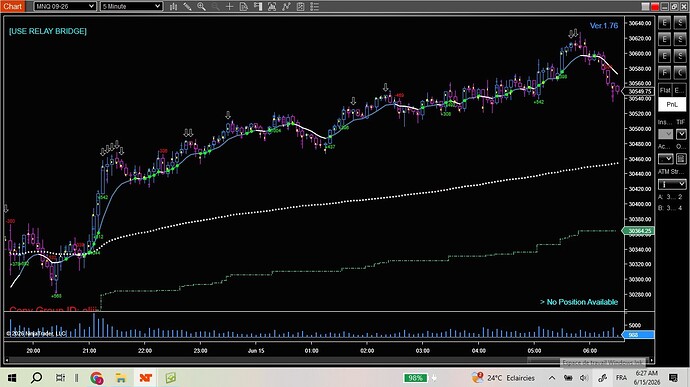This screenshot has height=387, width=690.
Task: Click the E... button beside Flat
Action: click(679, 90)
